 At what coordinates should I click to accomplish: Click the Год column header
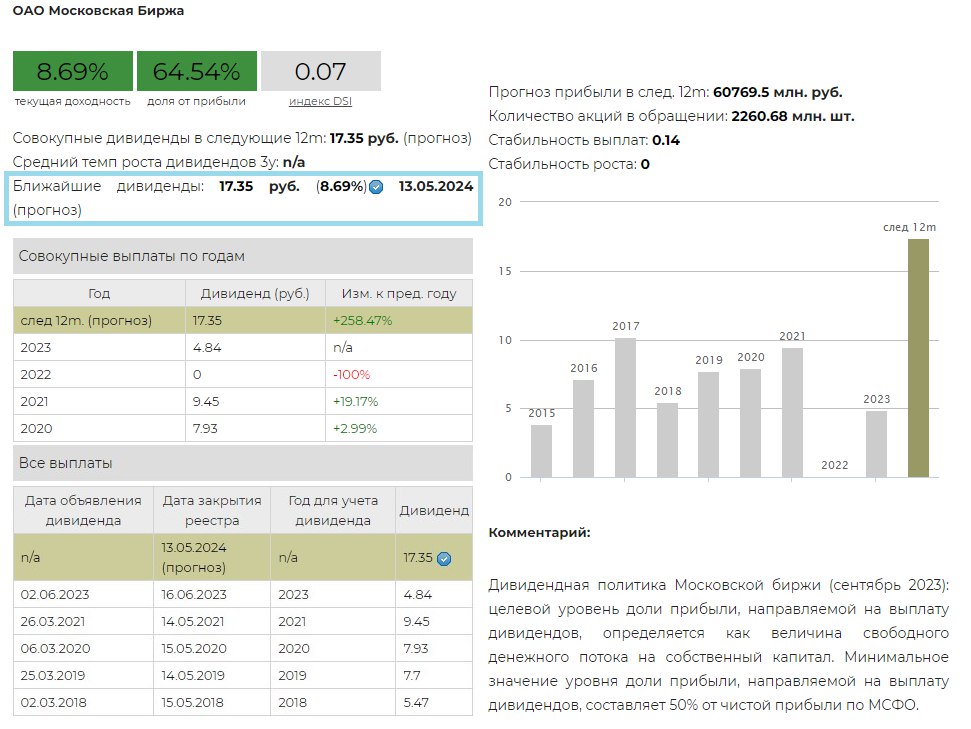pyautogui.click(x=99, y=294)
